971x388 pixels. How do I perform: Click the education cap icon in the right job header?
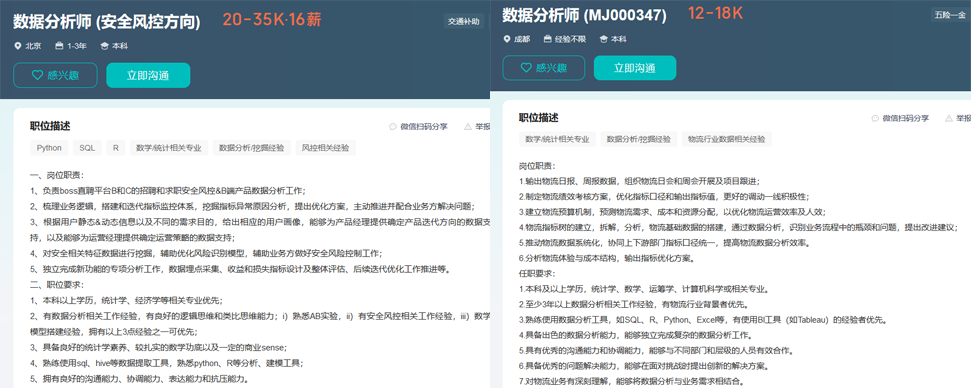603,39
